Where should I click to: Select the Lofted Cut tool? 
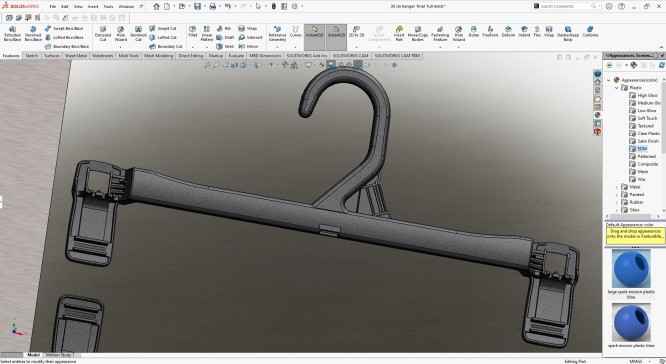point(163,37)
